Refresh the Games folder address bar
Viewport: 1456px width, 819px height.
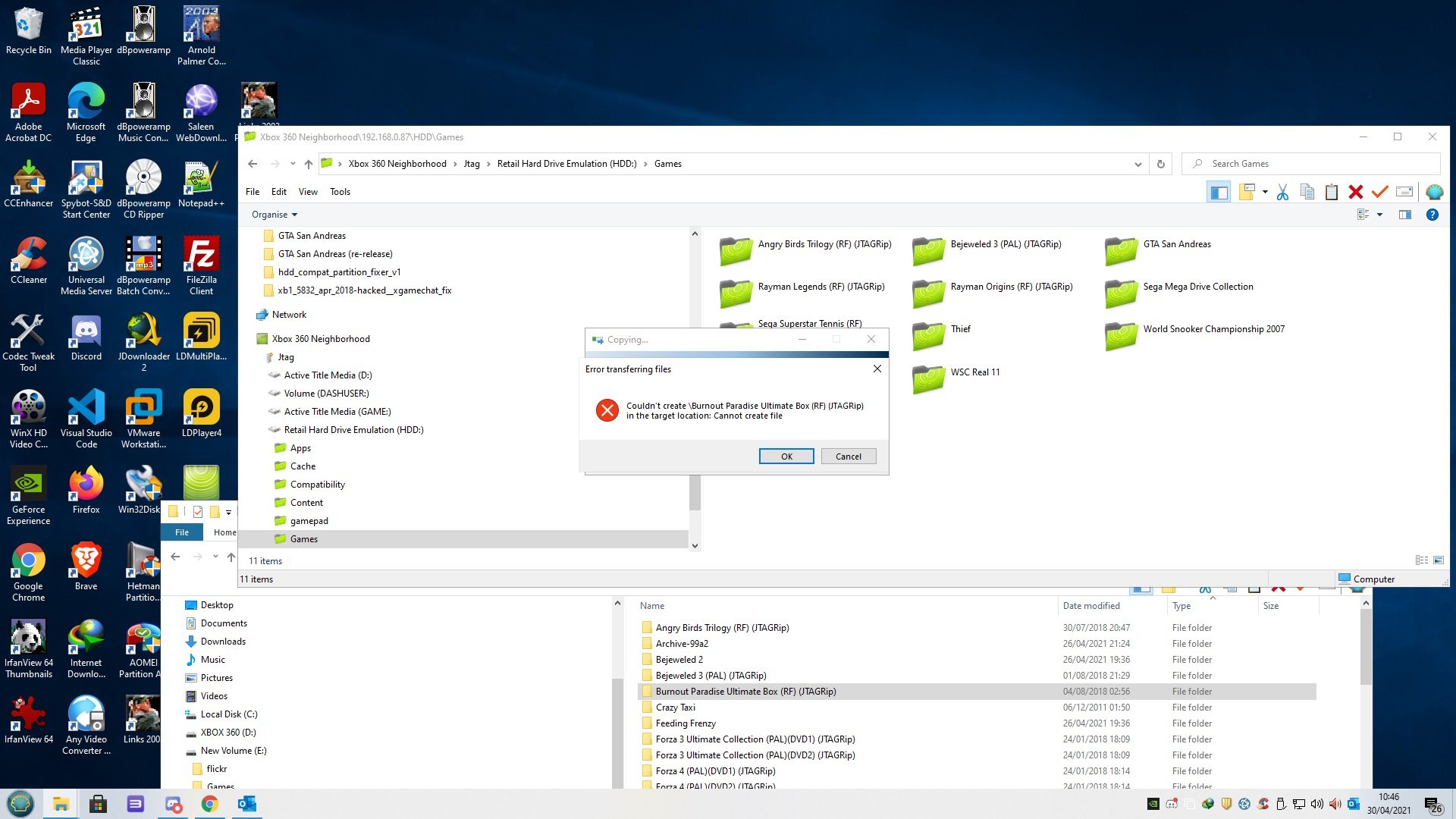(1160, 164)
